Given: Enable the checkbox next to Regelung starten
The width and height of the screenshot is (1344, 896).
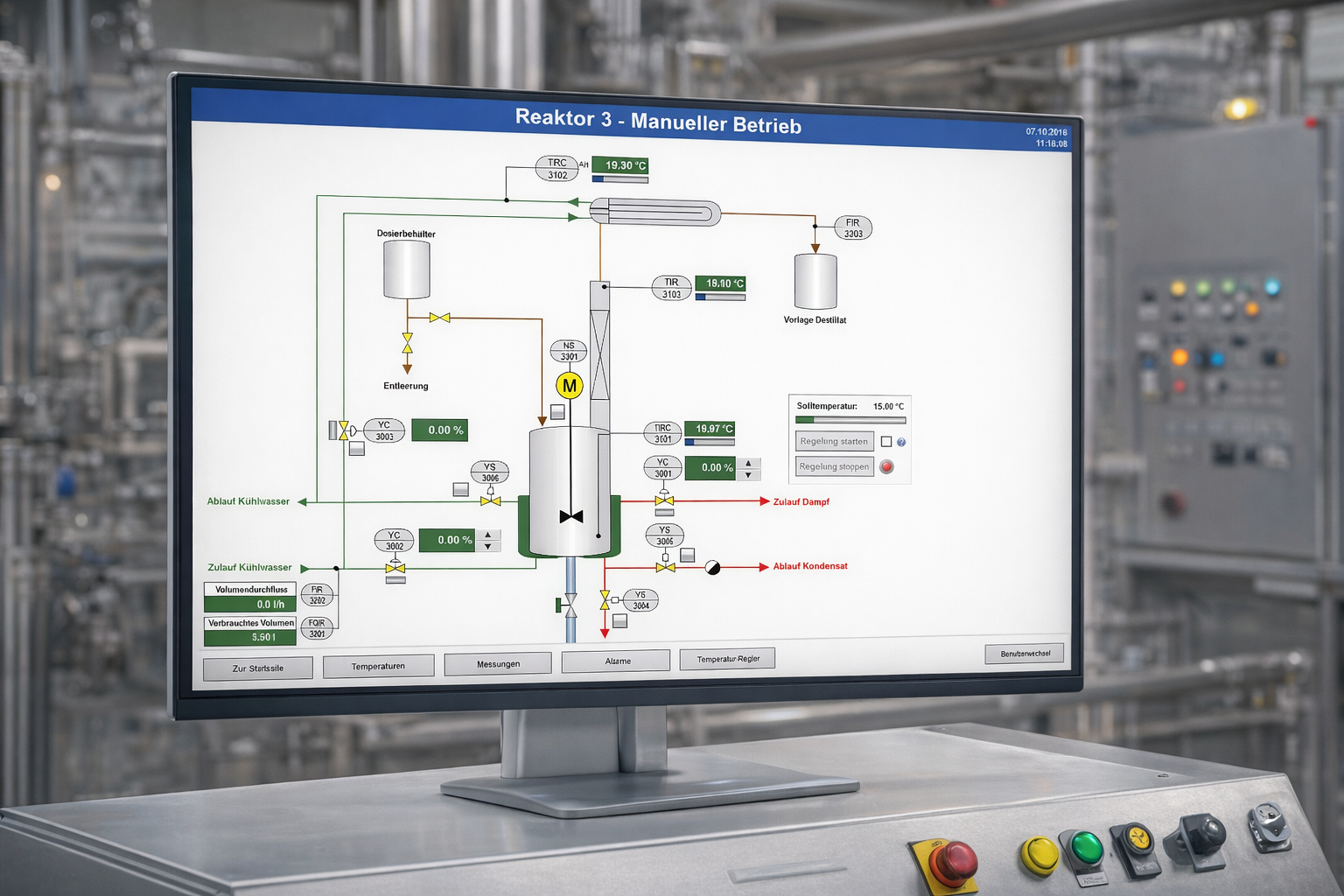Looking at the screenshot, I should click(885, 442).
